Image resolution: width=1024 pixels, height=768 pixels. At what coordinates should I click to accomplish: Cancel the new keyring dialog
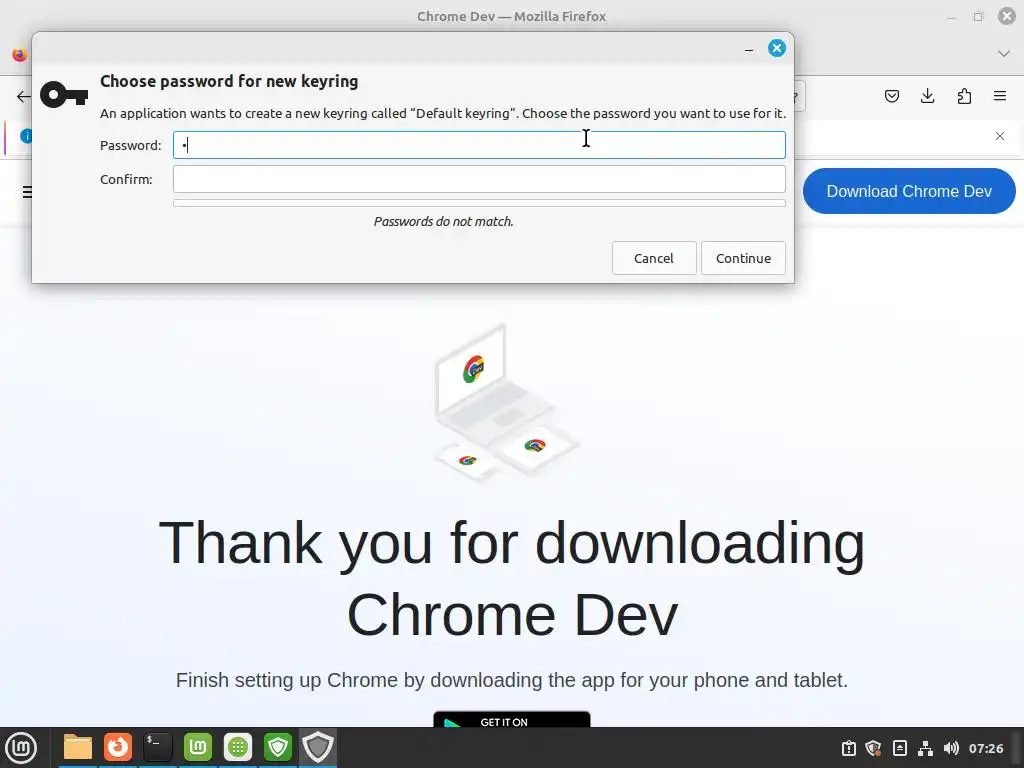(x=654, y=258)
